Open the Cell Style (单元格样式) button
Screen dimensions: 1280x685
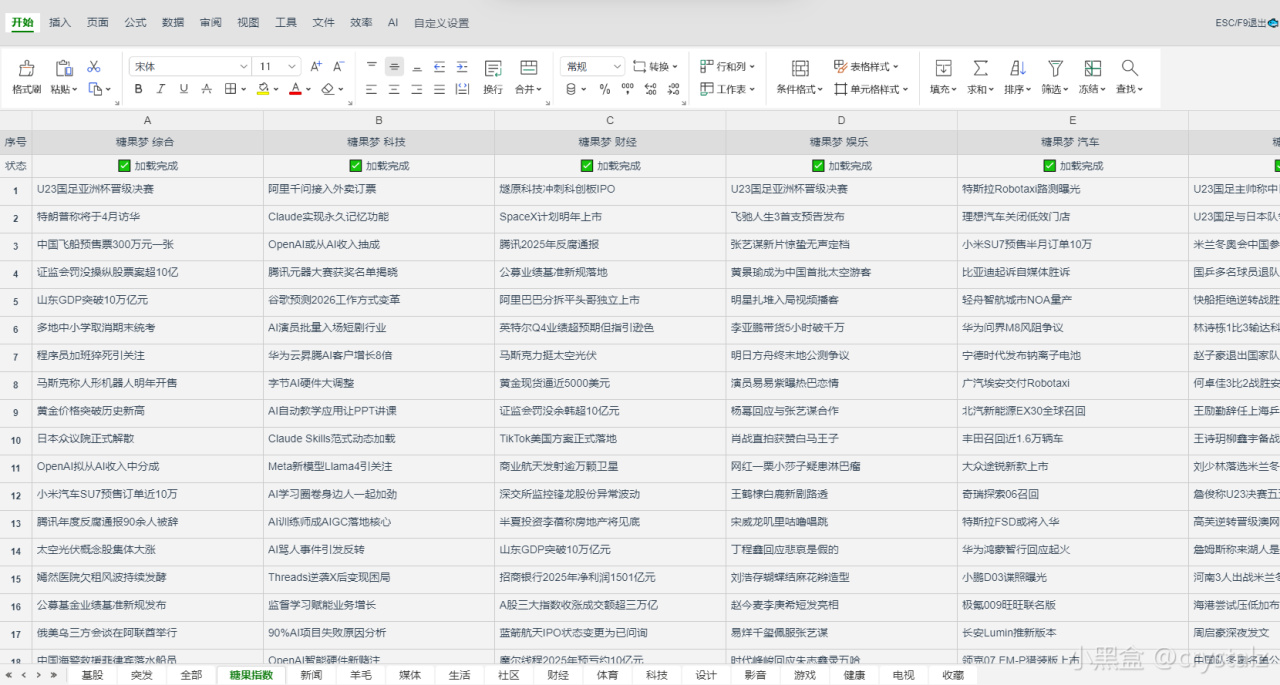[871, 89]
